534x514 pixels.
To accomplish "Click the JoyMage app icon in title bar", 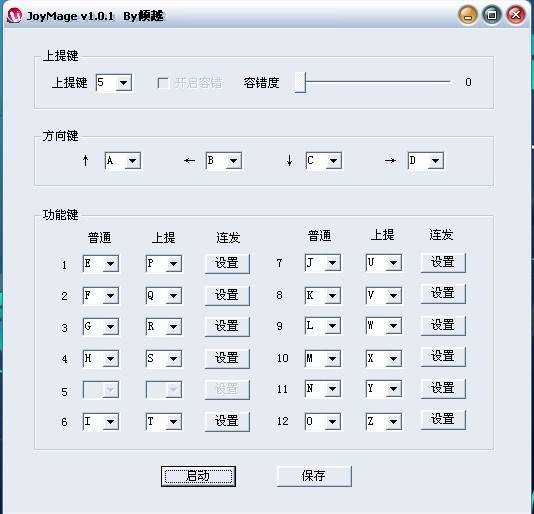I will 14,15.
